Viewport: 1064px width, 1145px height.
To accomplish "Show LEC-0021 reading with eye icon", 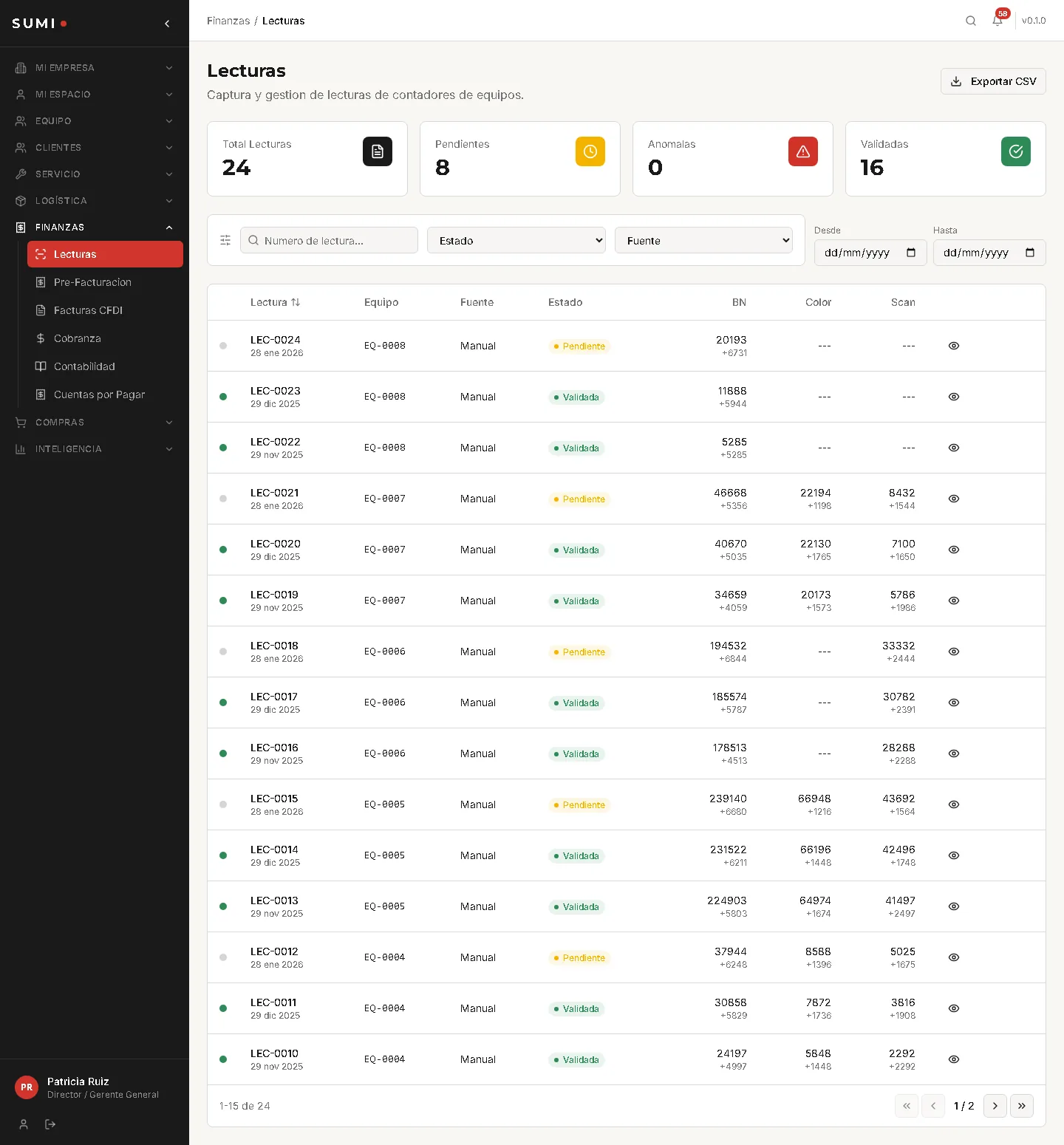I will (954, 499).
